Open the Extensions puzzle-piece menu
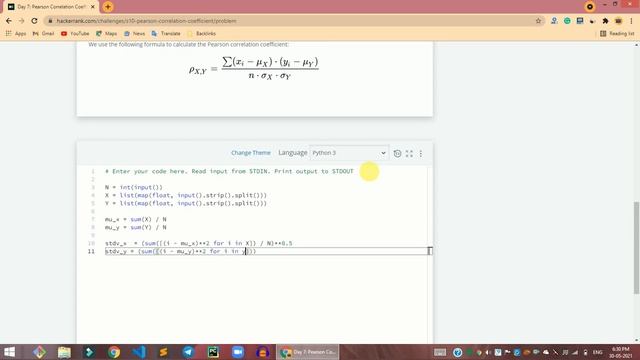640x360 pixels. (x=605, y=21)
